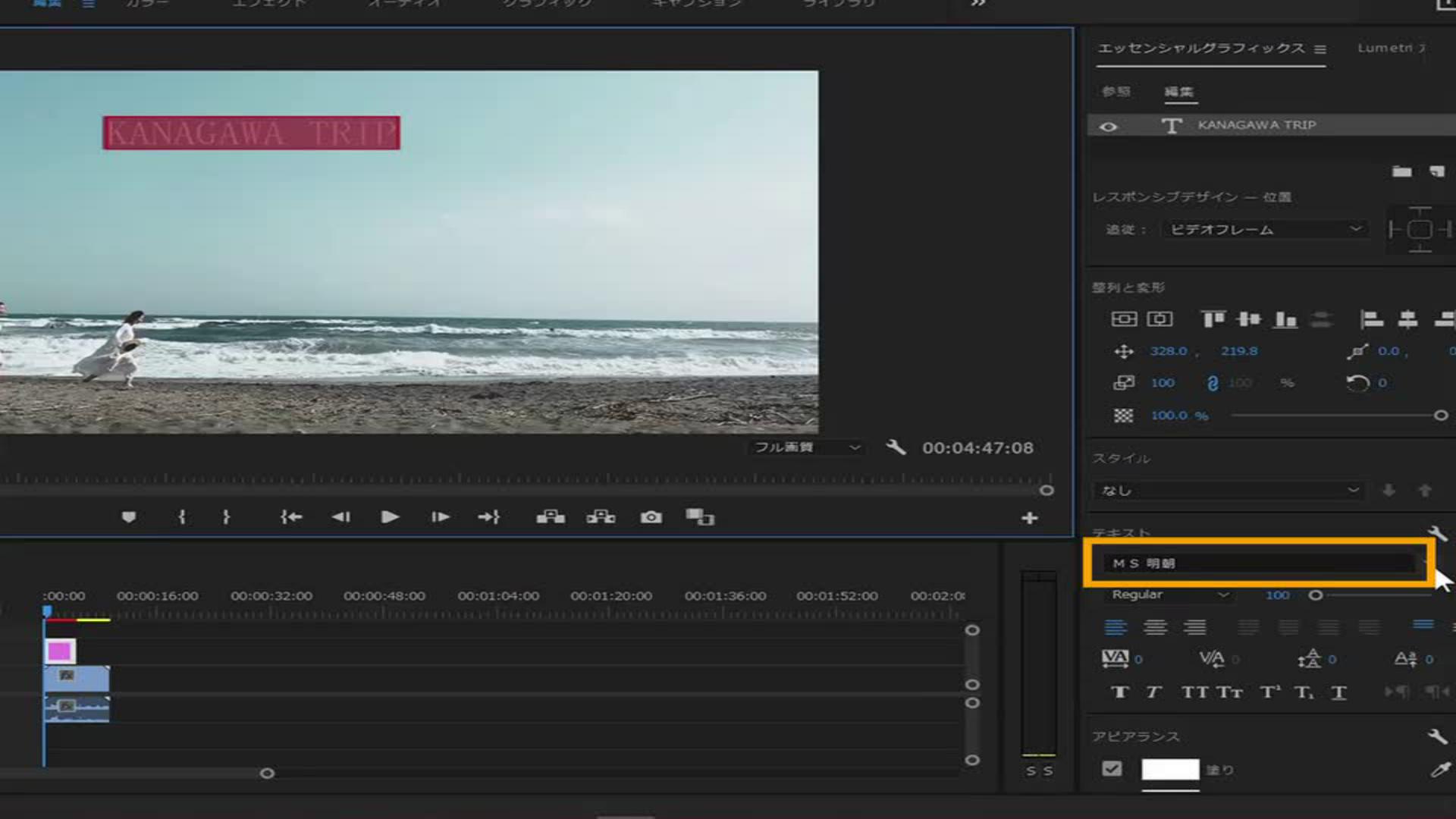The image size is (1456, 819).
Task: Center align text icon
Action: 1155,627
